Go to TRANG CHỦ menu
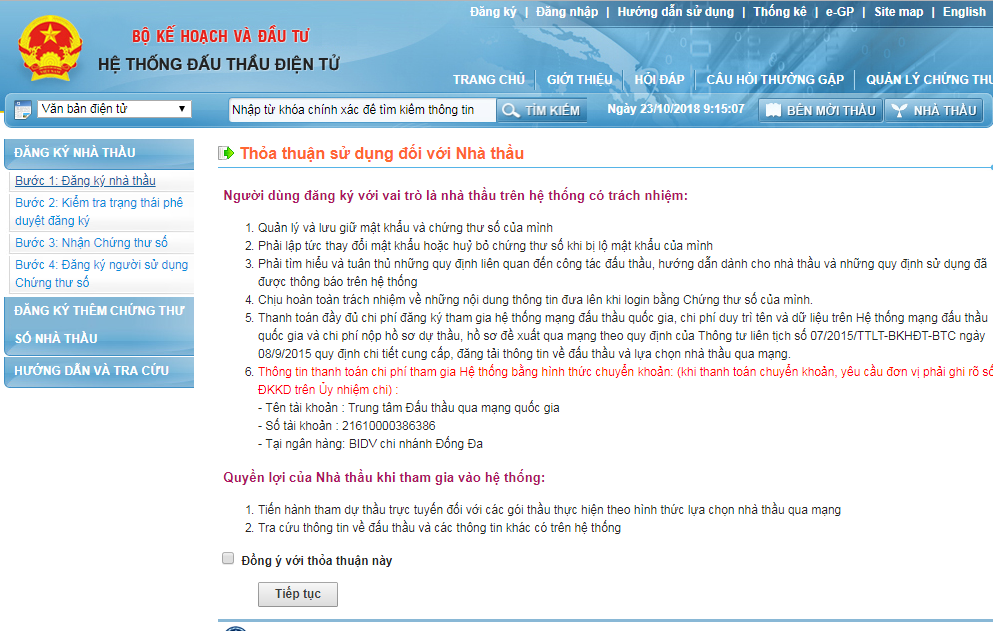The image size is (993, 631). point(489,80)
